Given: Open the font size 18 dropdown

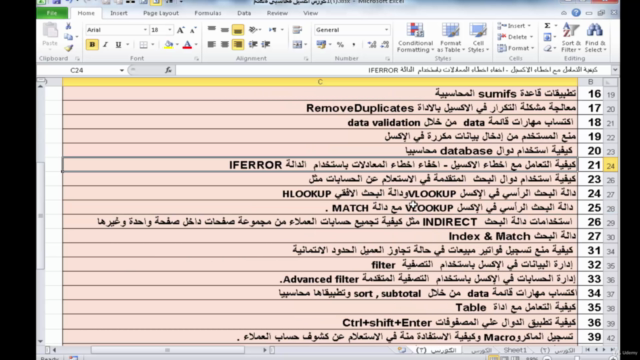Looking at the screenshot, I should tap(170, 30).
